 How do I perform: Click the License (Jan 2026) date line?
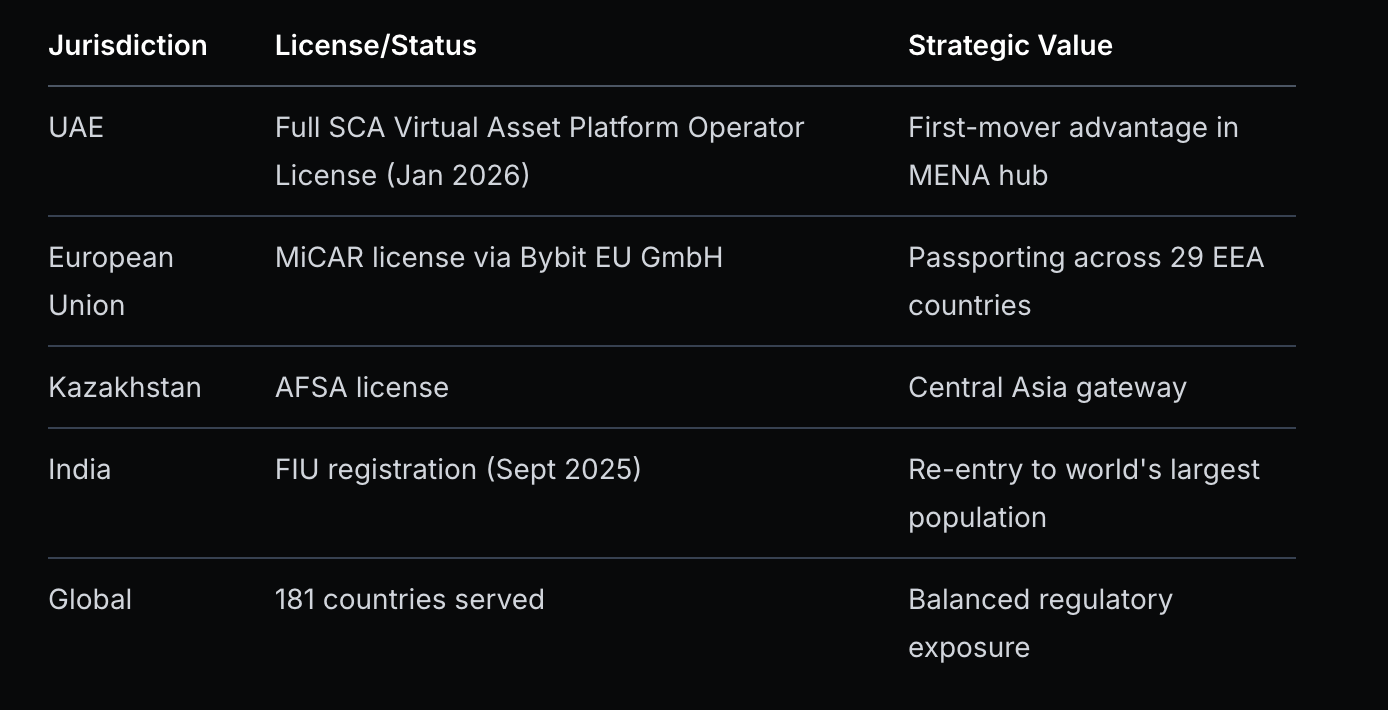coord(402,176)
